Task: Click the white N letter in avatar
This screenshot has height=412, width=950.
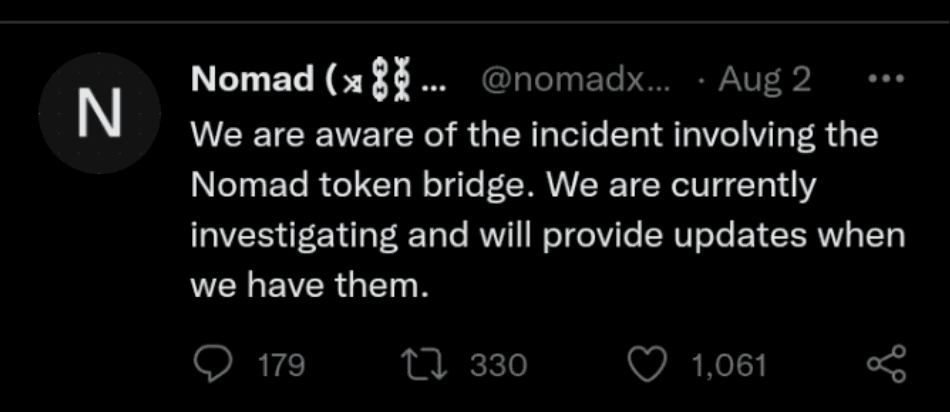Action: pos(100,114)
